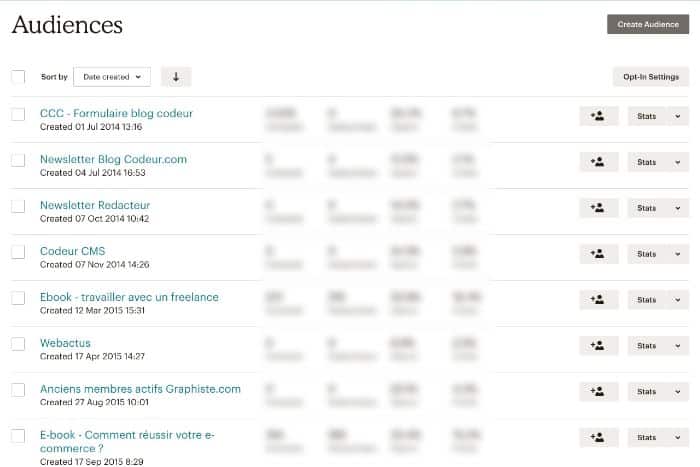Toggle the select-all audiences checkbox
Viewport: 700px width, 467px height.
tap(18, 77)
